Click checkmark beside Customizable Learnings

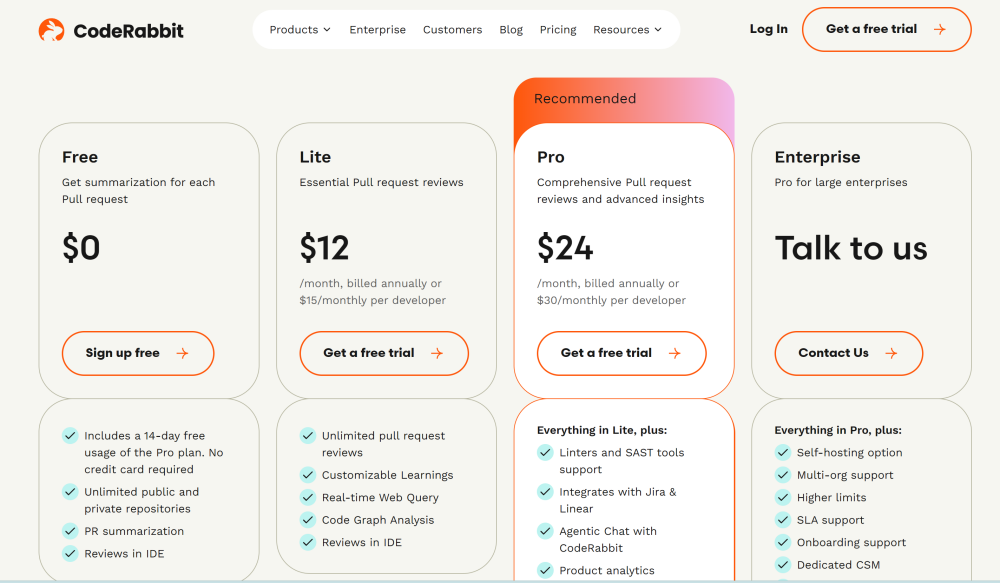pos(308,475)
